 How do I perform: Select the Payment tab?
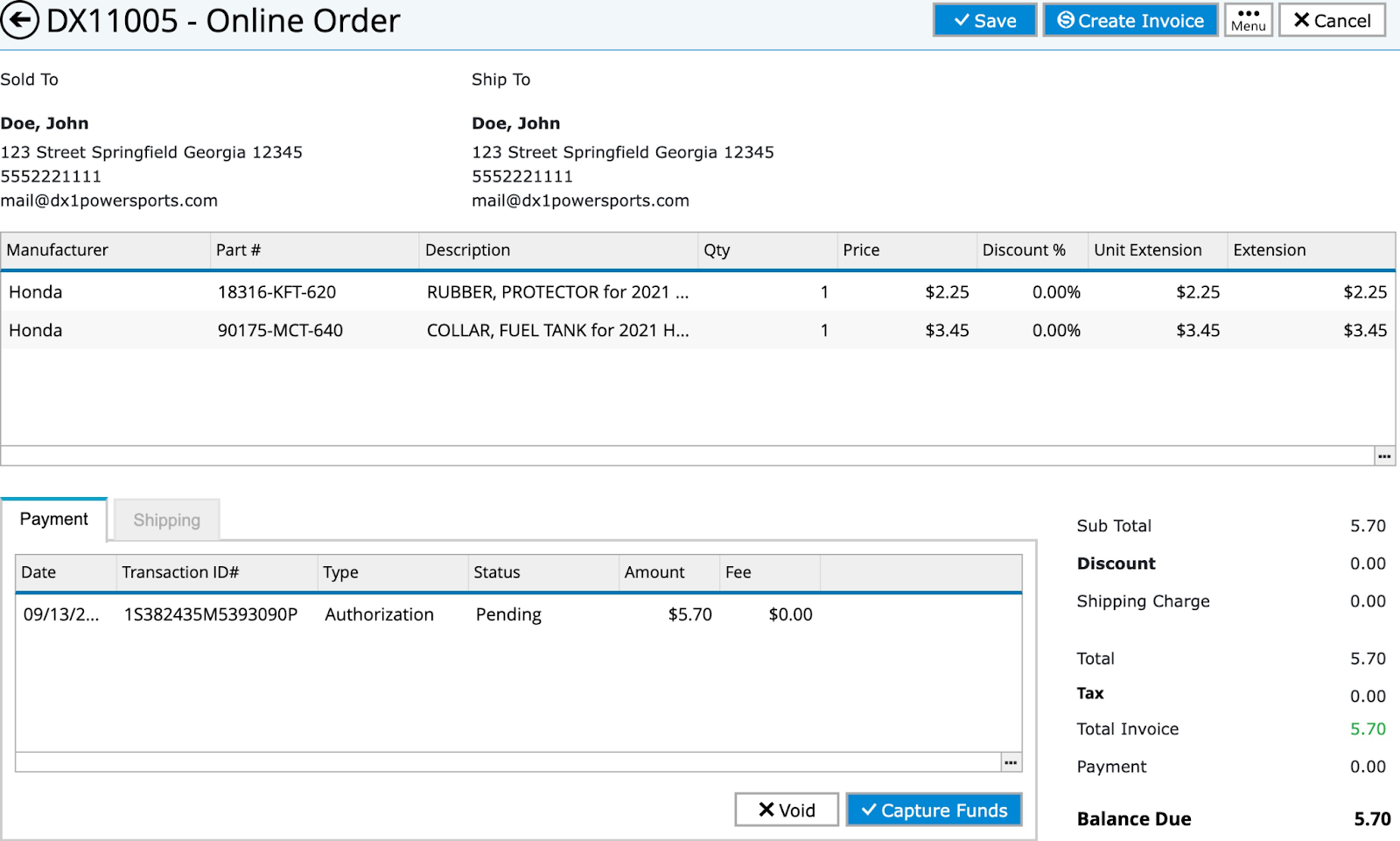pos(54,519)
